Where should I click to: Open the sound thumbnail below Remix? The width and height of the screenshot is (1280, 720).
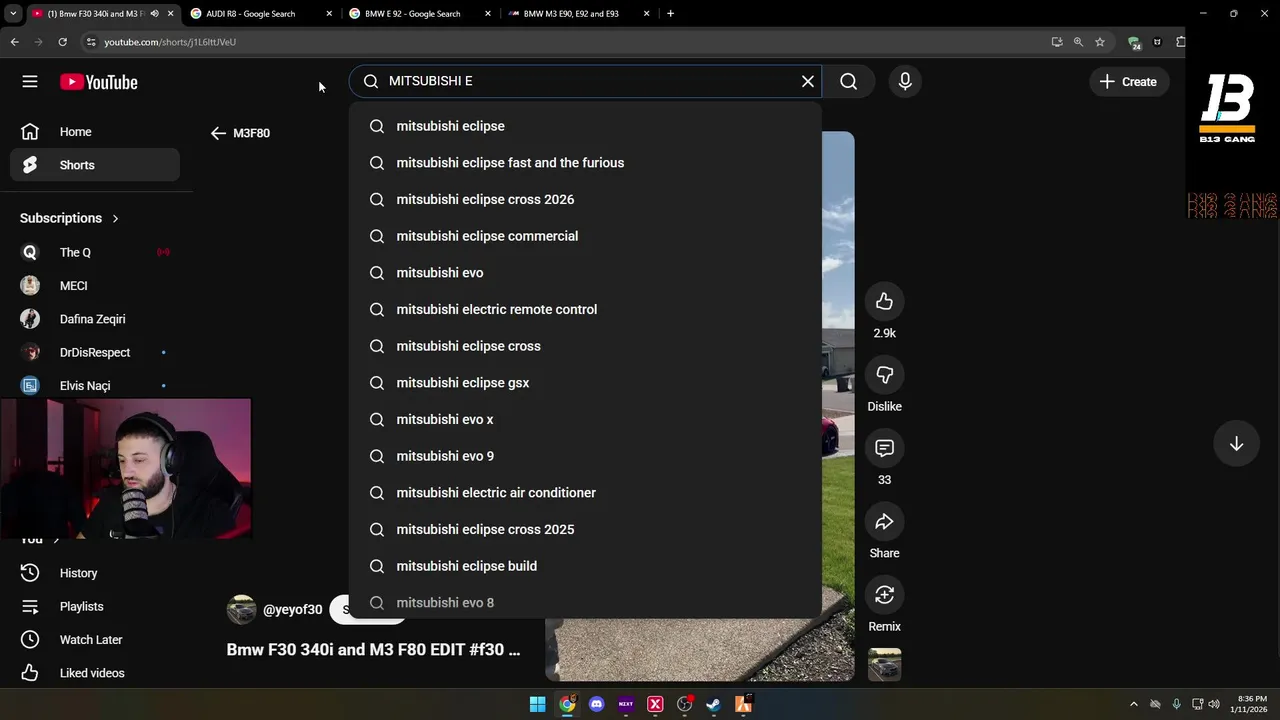884,665
